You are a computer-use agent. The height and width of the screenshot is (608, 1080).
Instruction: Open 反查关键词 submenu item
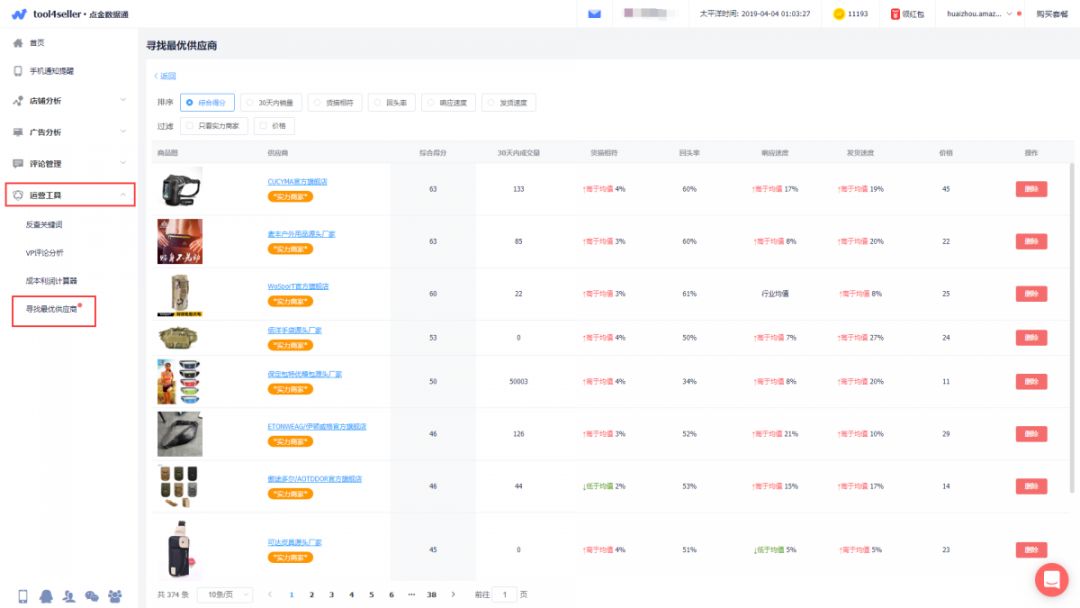coord(44,224)
